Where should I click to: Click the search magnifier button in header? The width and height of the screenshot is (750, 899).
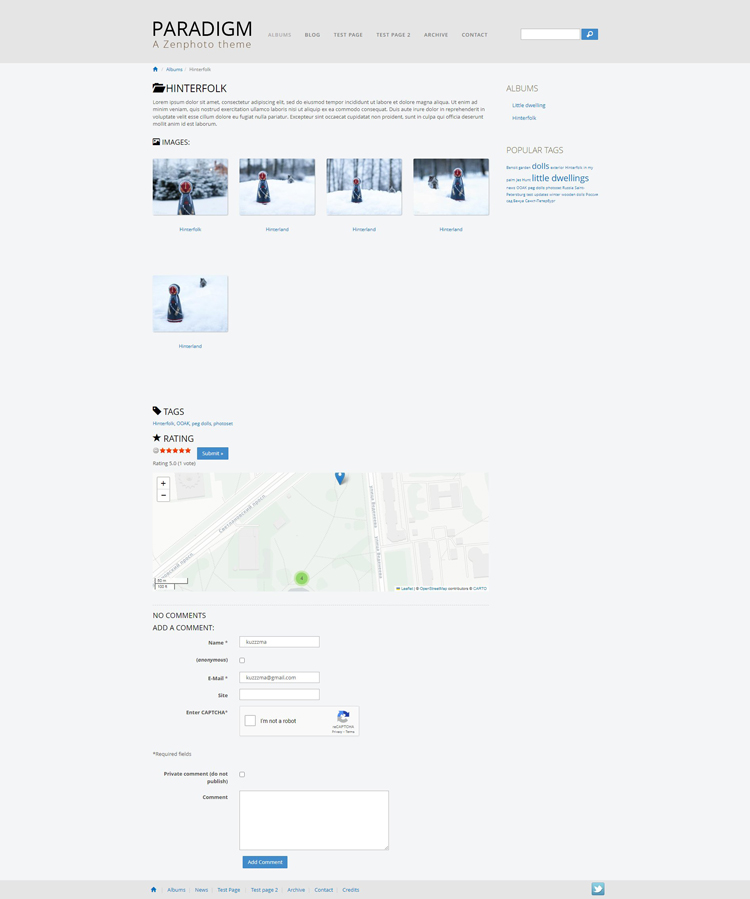[x=589, y=34]
